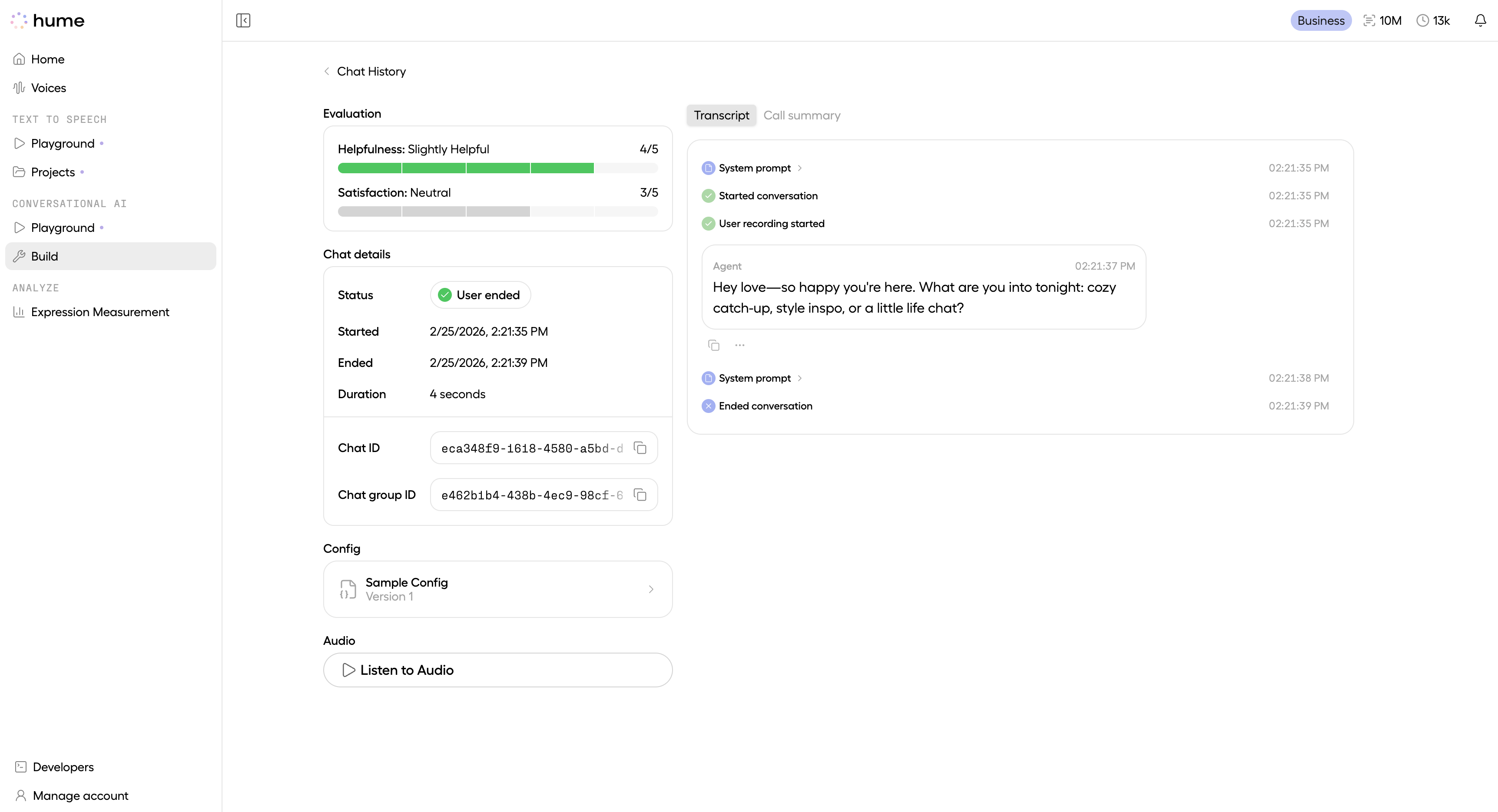This screenshot has height=812, width=1498.
Task: Click the Business plan badge
Action: point(1321,20)
